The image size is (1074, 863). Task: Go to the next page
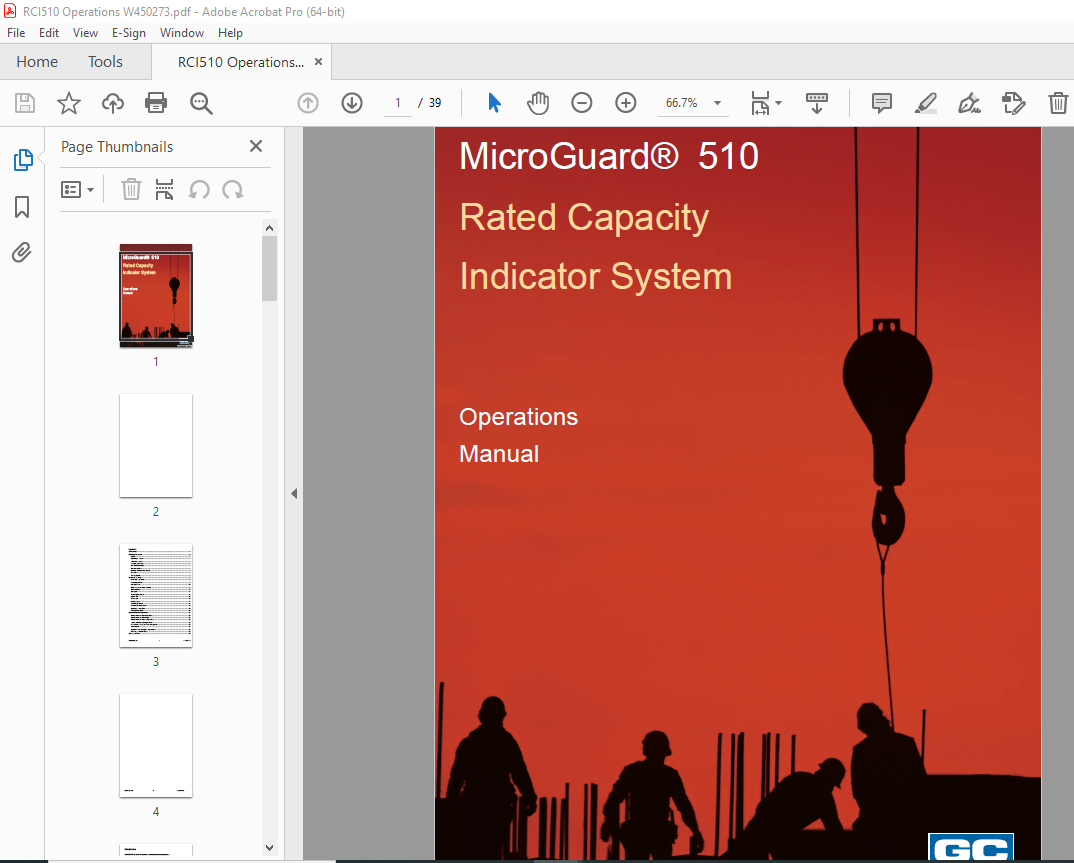pos(352,103)
